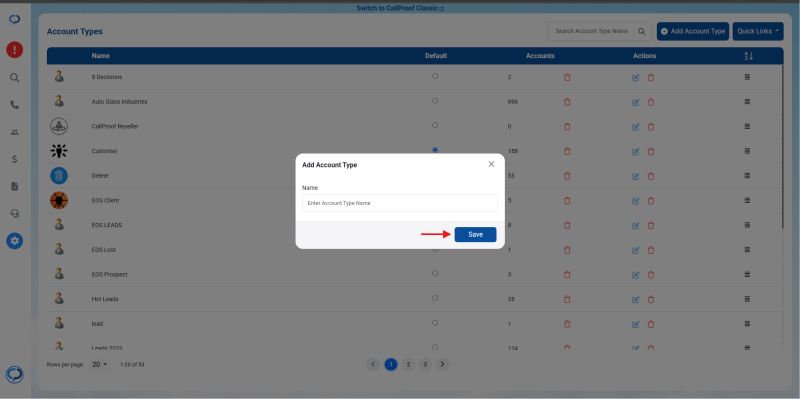Go to next page arrow

442,364
